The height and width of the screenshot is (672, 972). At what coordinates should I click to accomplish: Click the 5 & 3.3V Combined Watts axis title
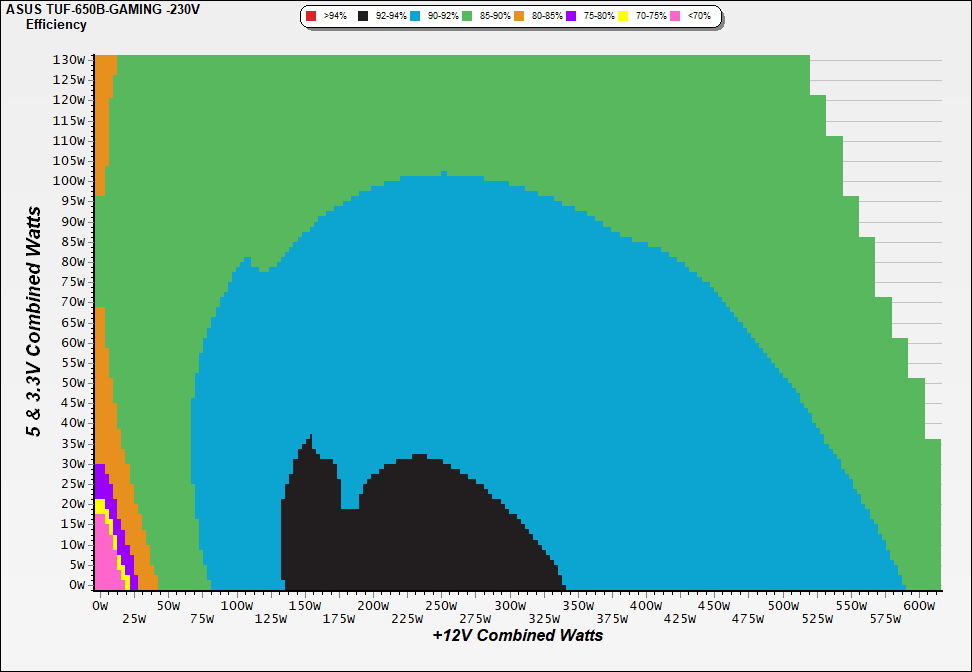click(x=34, y=322)
